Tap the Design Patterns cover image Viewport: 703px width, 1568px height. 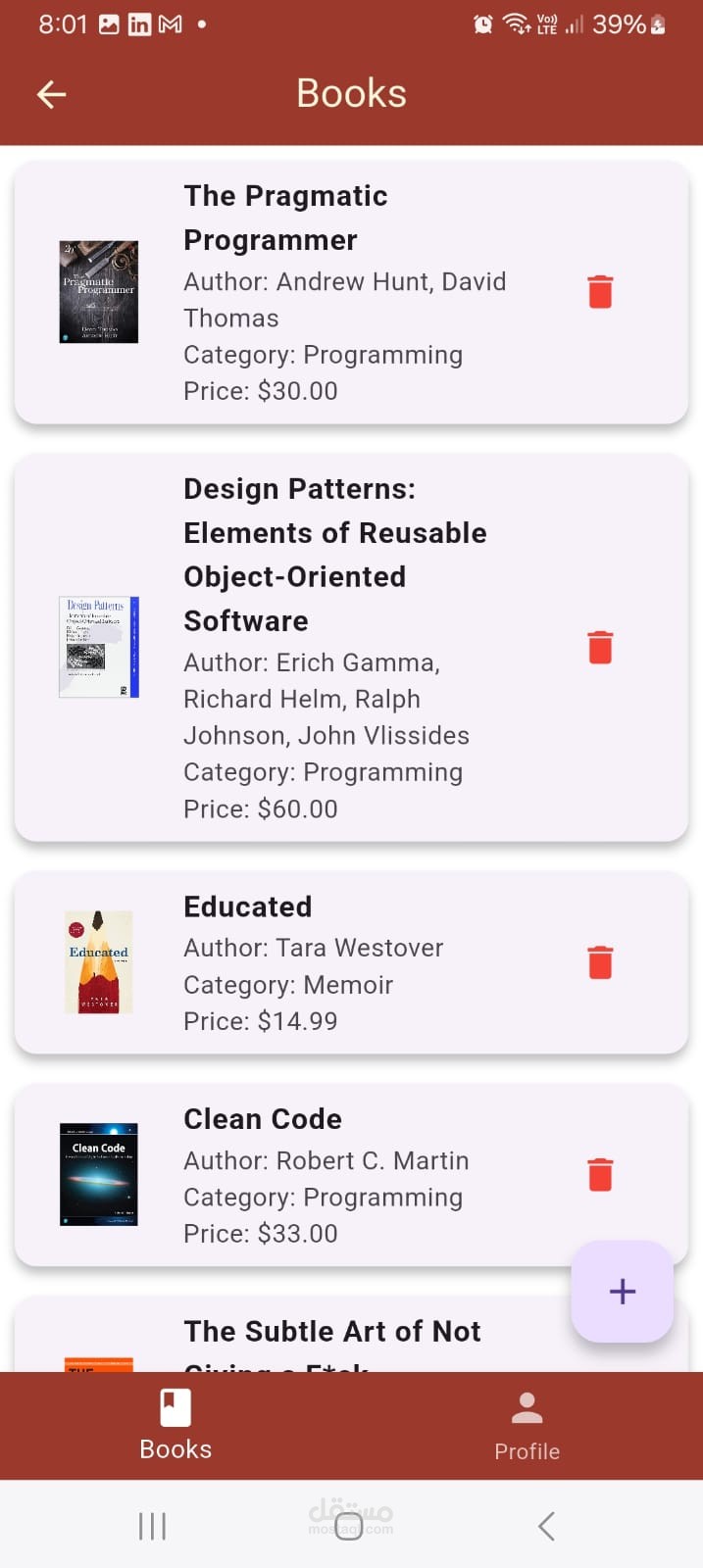coord(98,647)
